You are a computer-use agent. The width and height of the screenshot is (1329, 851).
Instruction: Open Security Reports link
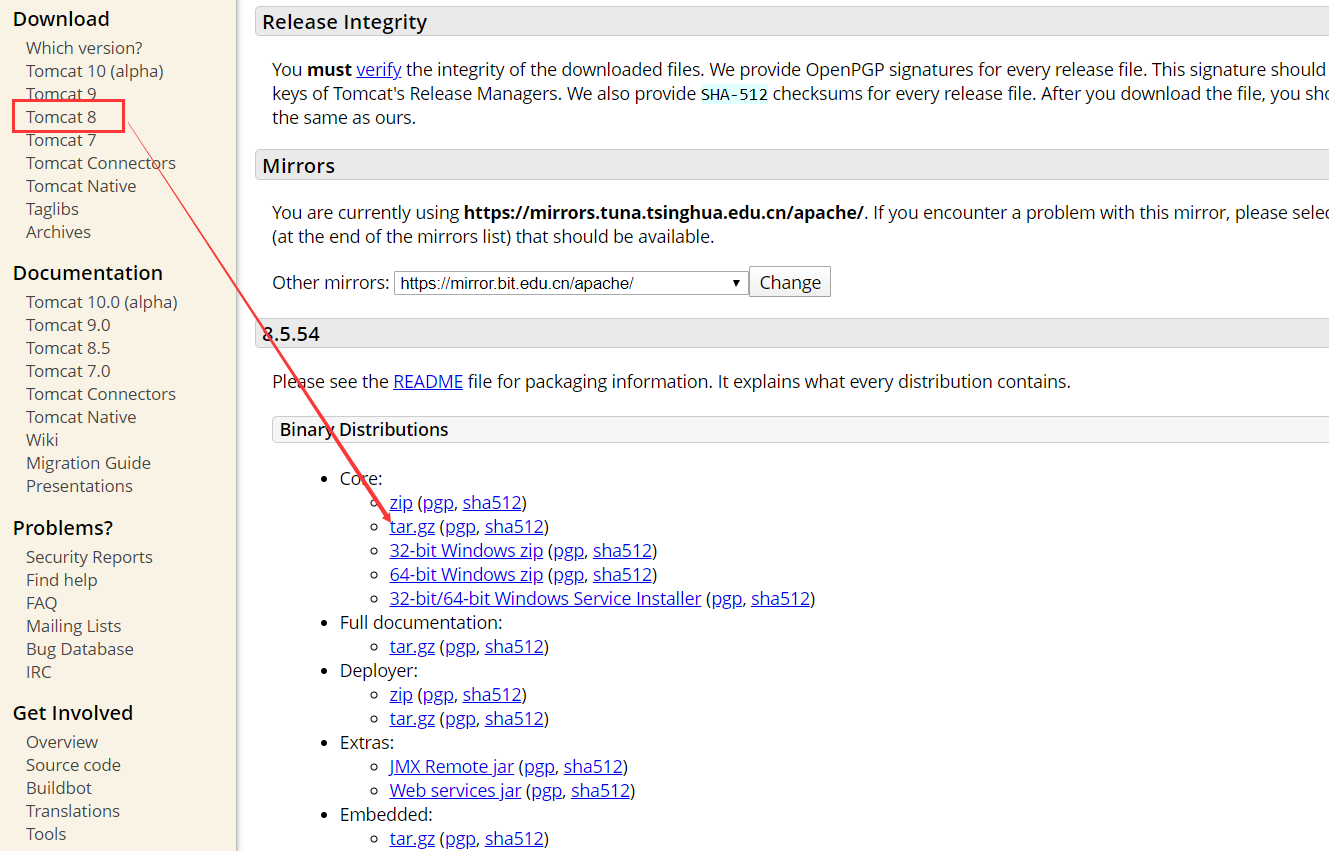(x=89, y=557)
